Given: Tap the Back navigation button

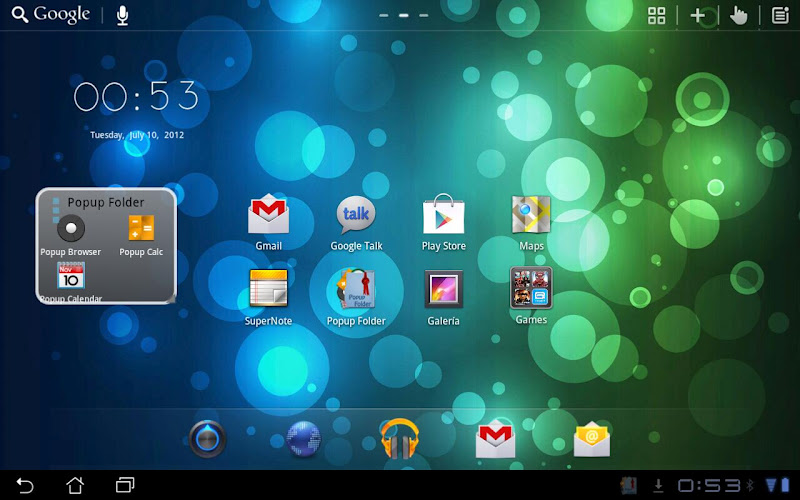Looking at the screenshot, I should tap(24, 485).
